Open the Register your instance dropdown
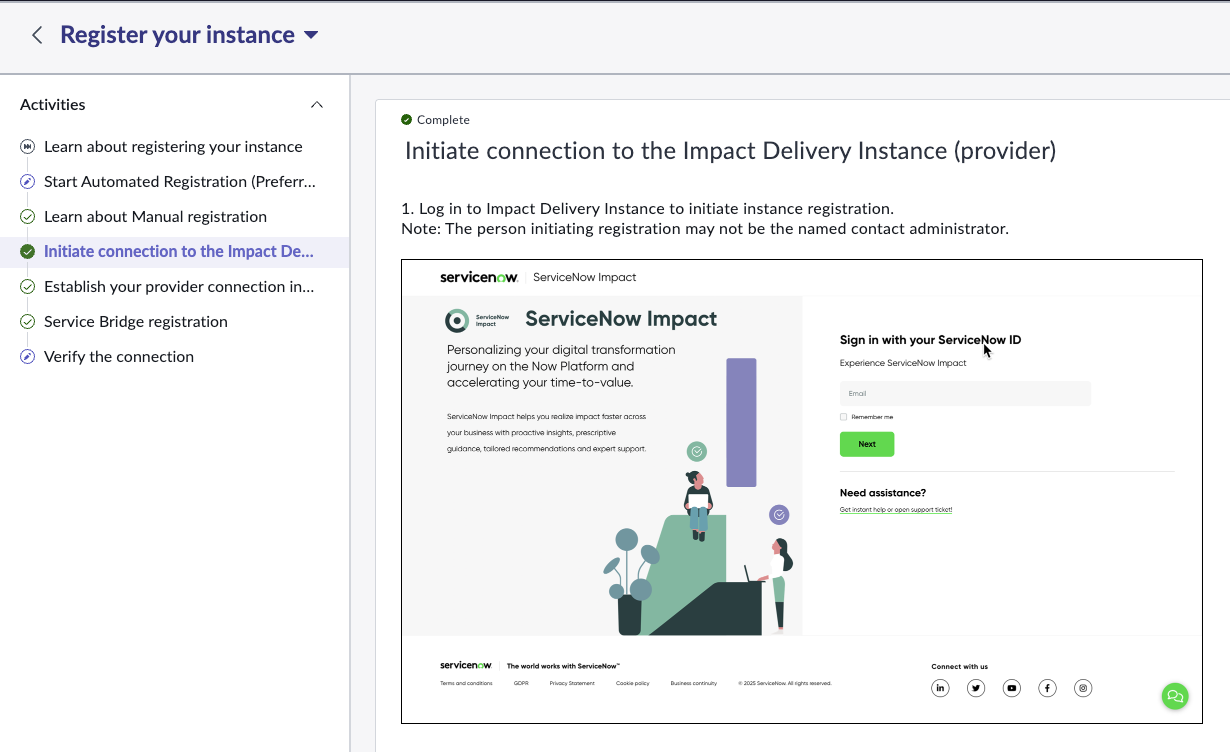Screen dimensions: 1230x752 (x=310, y=35)
